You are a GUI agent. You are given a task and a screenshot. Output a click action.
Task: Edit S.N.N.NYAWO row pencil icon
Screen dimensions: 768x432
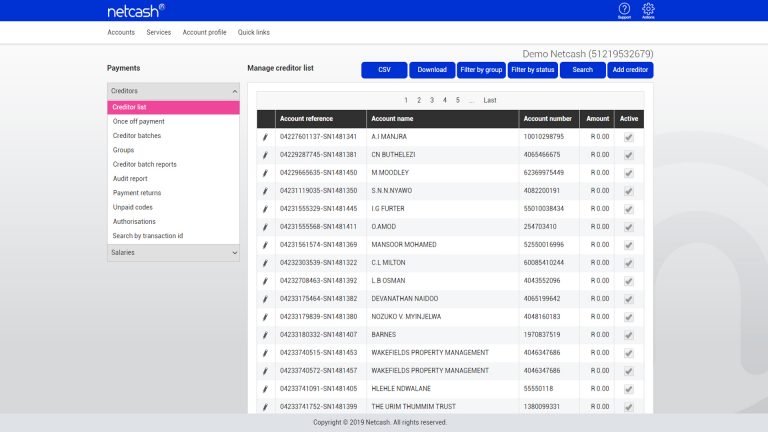coord(265,191)
